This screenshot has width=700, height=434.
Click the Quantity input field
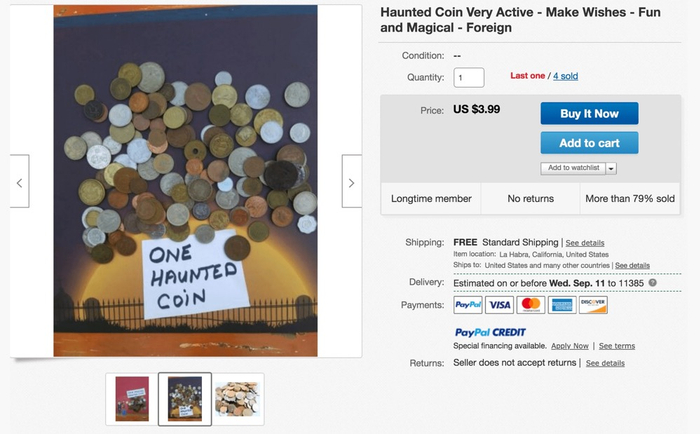469,77
